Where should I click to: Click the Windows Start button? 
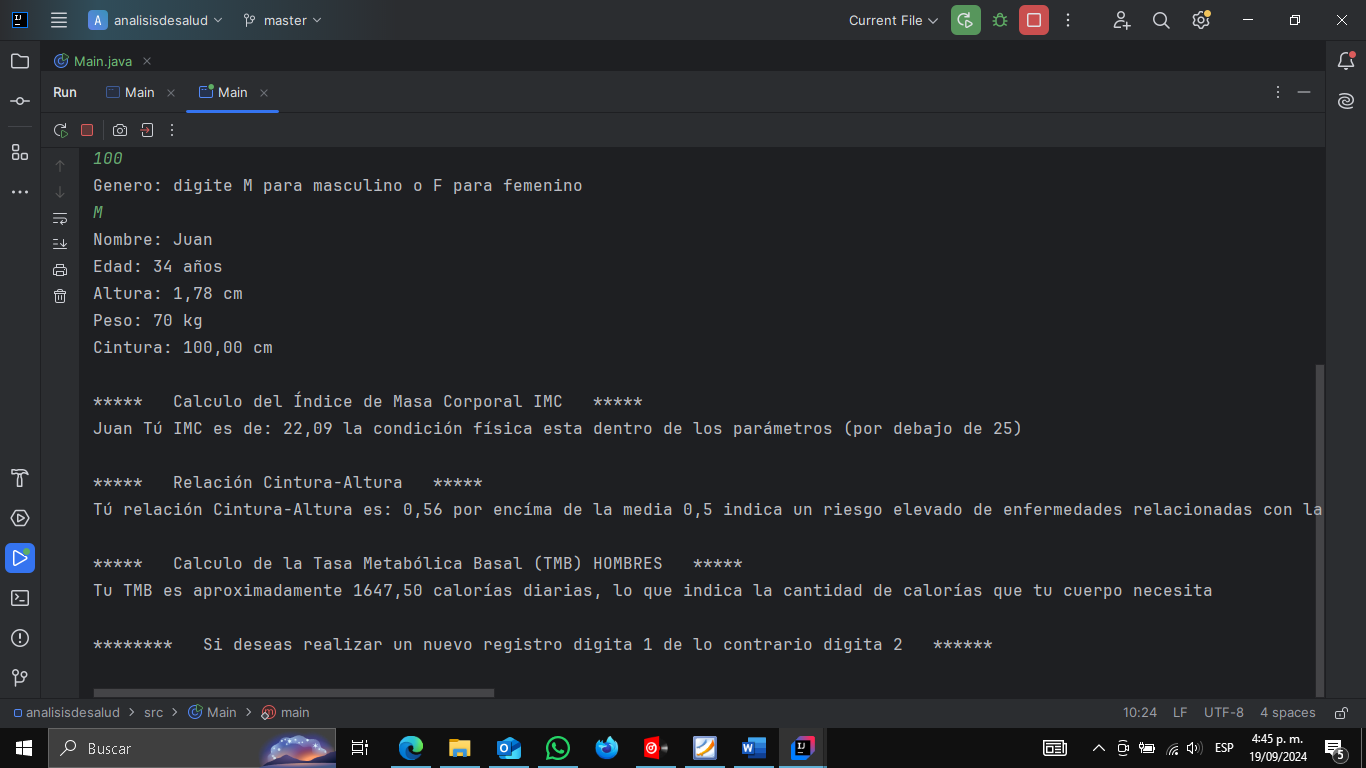24,748
